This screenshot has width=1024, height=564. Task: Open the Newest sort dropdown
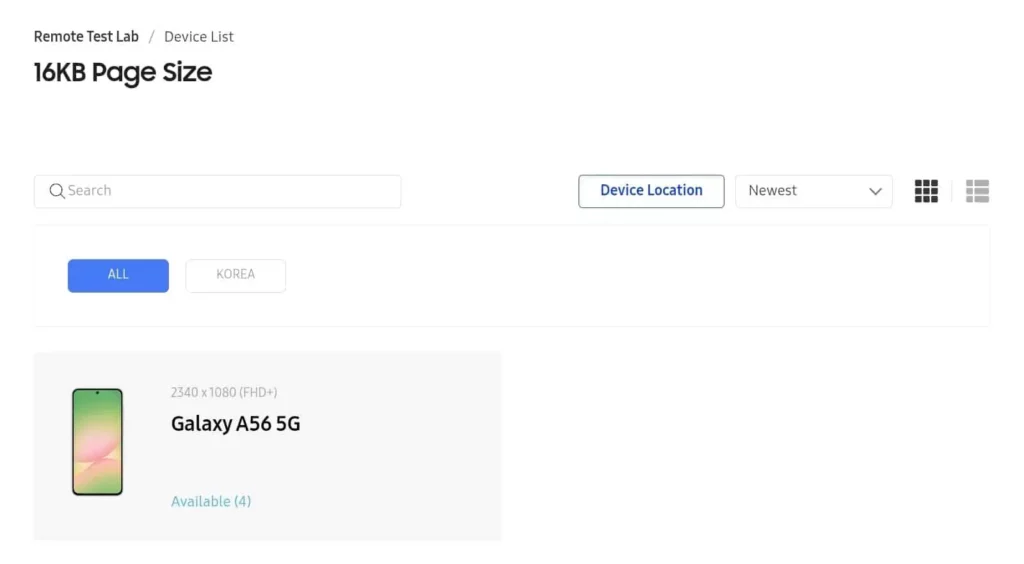(x=800, y=191)
